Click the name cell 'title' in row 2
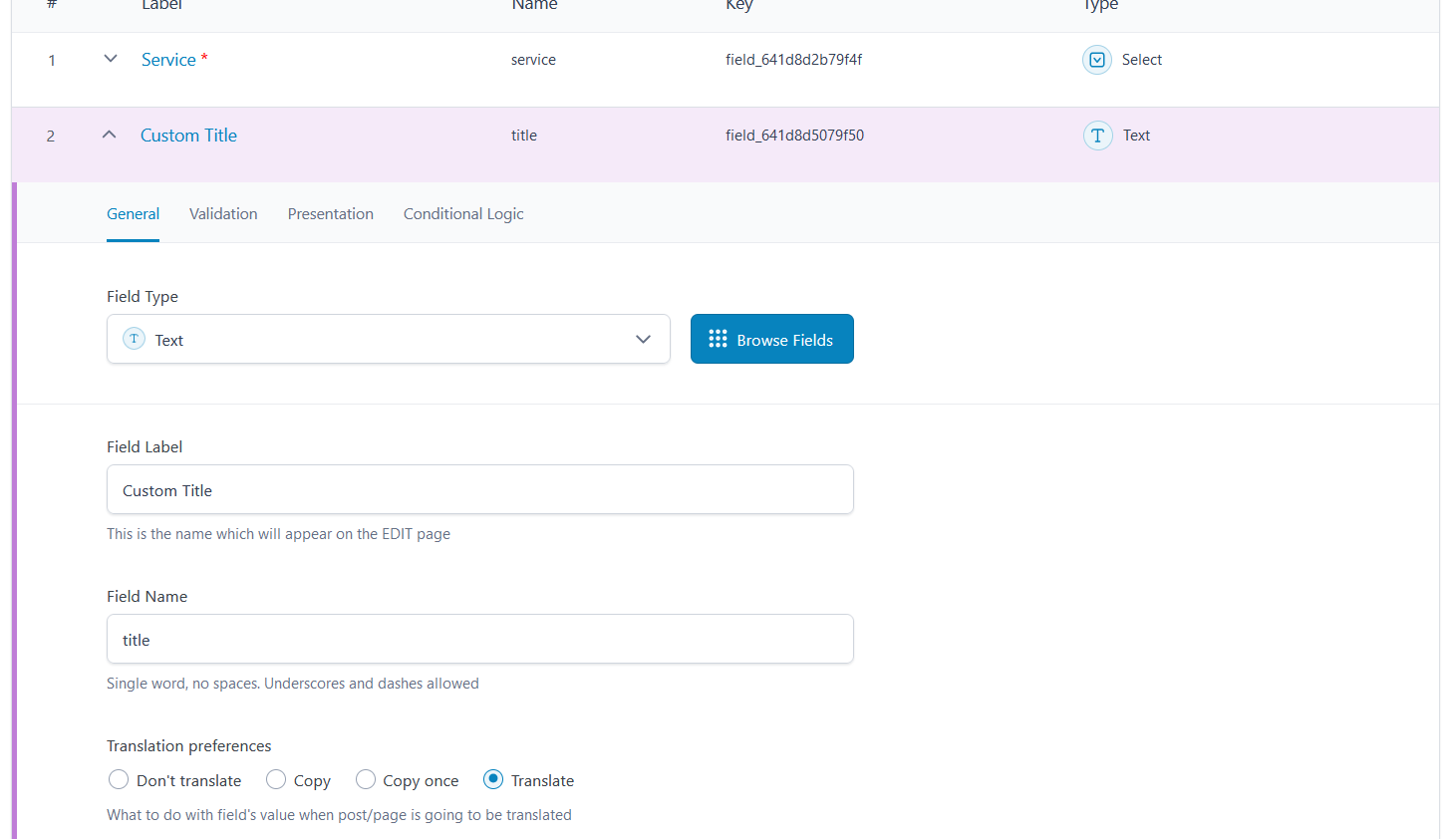This screenshot has width=1456, height=839. point(524,136)
